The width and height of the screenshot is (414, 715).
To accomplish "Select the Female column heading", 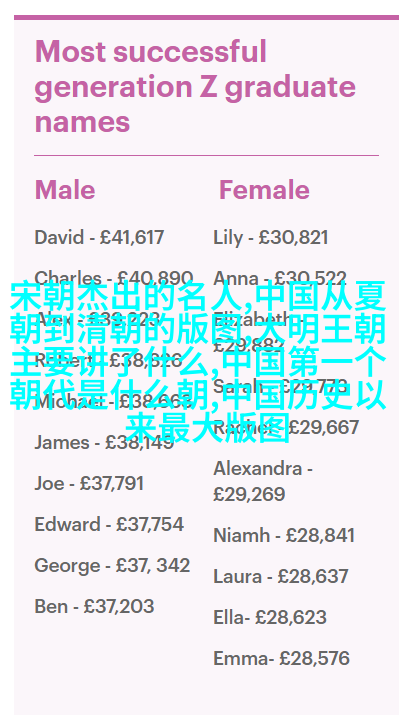I will [264, 190].
